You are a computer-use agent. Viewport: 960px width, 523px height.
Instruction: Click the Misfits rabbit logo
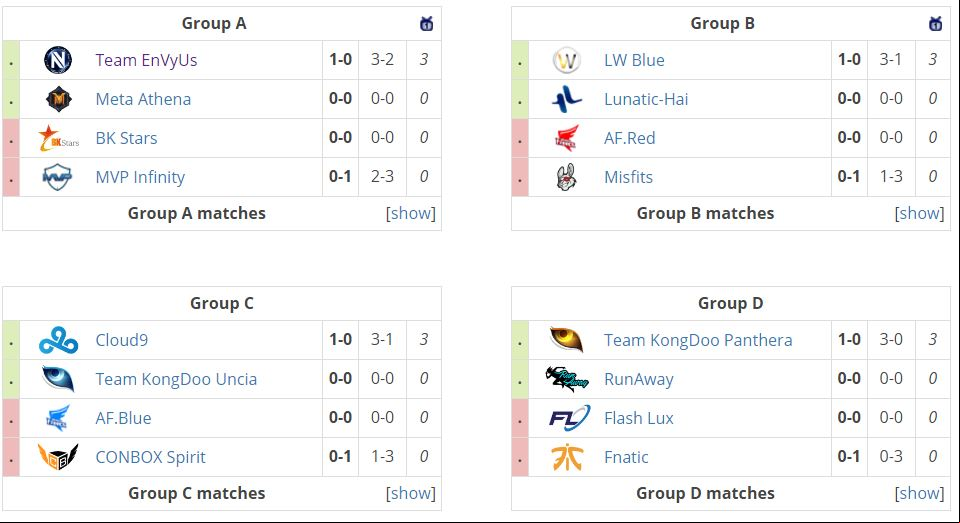tap(566, 177)
